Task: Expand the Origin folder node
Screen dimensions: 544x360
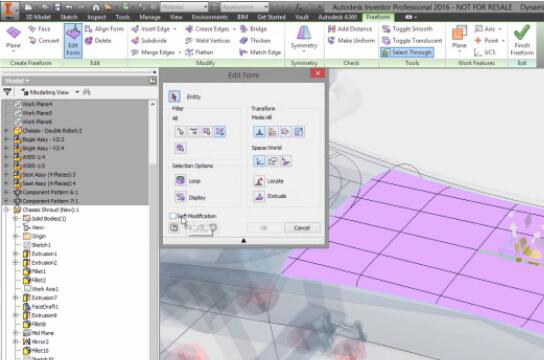Action: tap(15, 236)
